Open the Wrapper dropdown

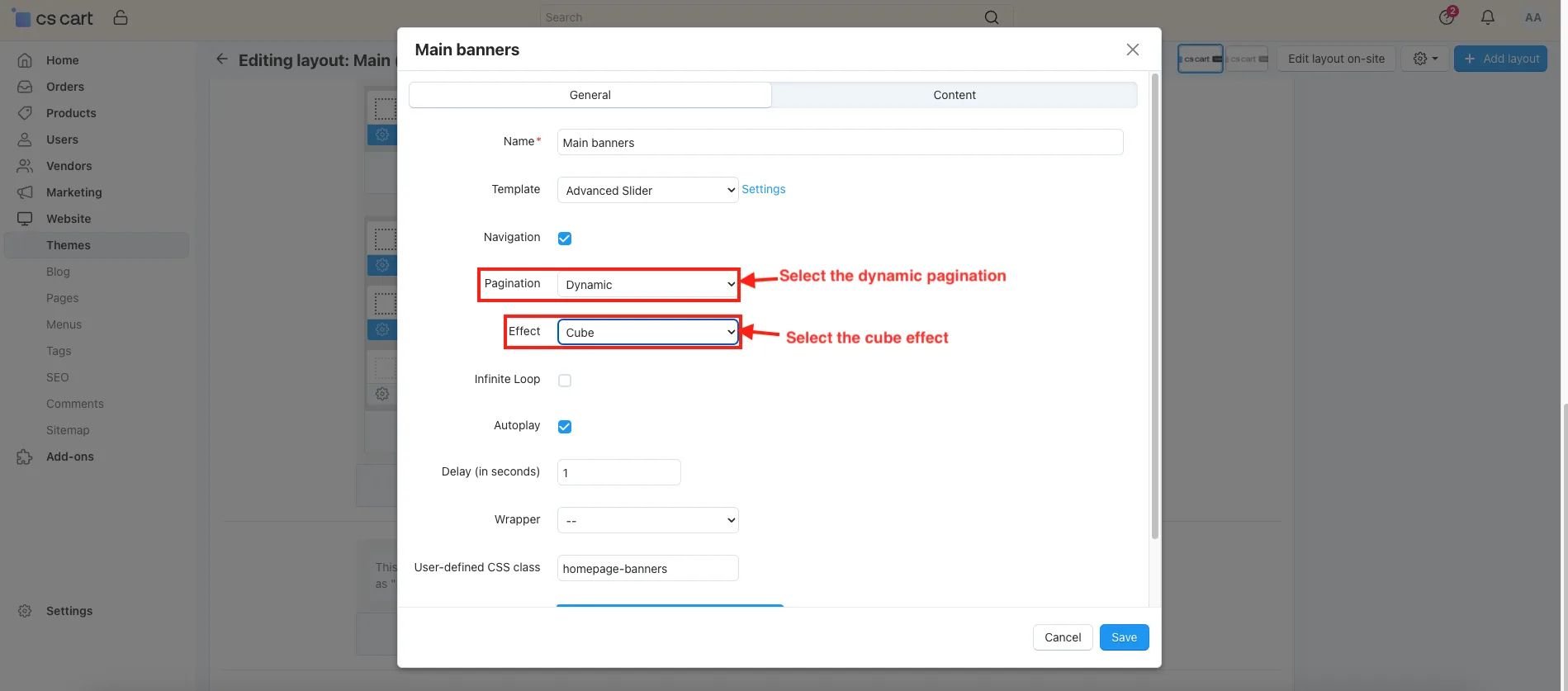(x=648, y=520)
